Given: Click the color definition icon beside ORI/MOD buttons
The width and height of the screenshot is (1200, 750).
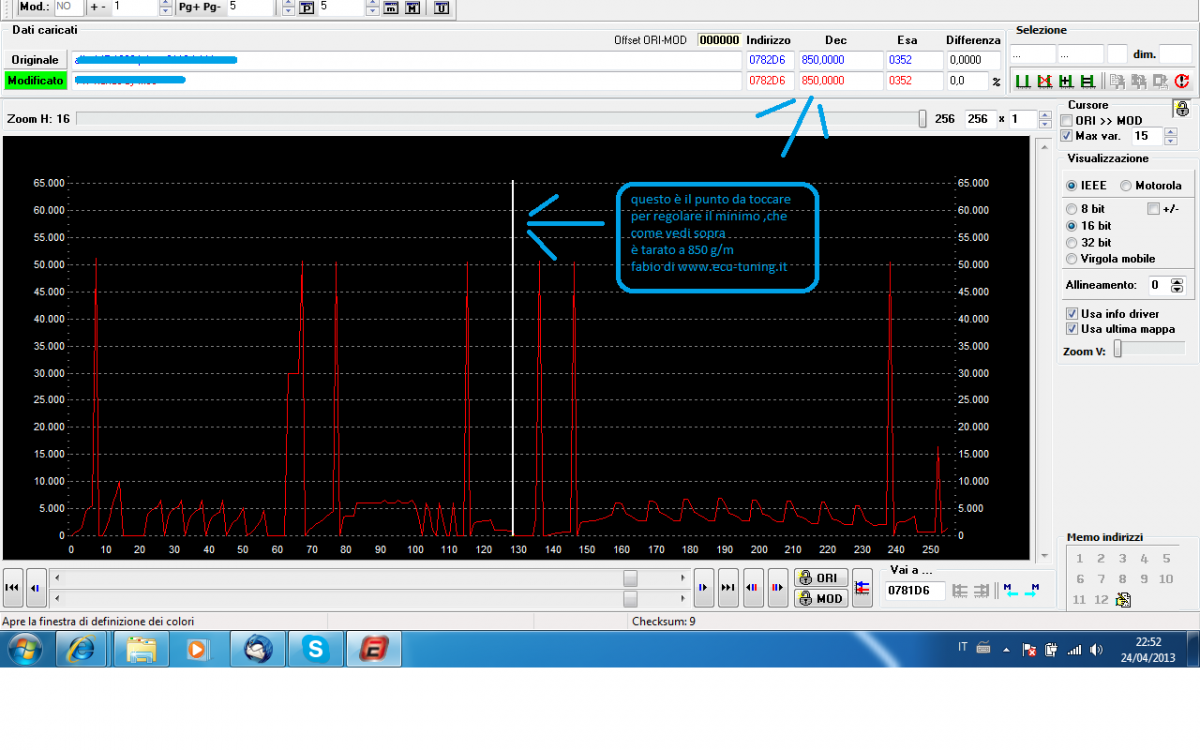Looking at the screenshot, I should 861,588.
